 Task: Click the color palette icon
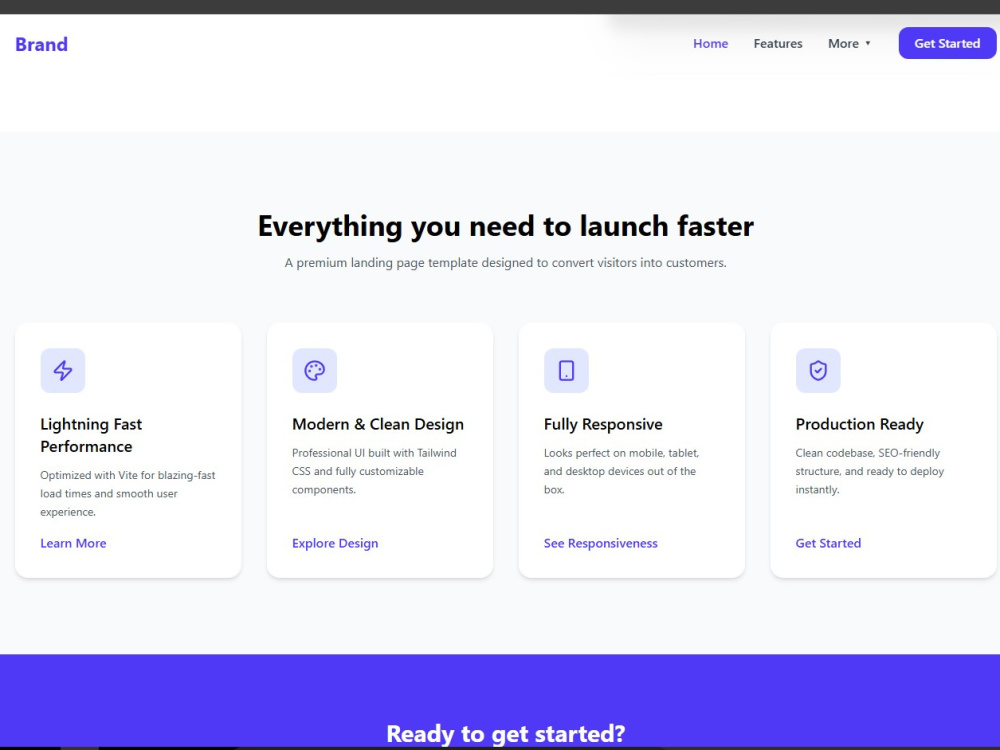tap(314, 371)
